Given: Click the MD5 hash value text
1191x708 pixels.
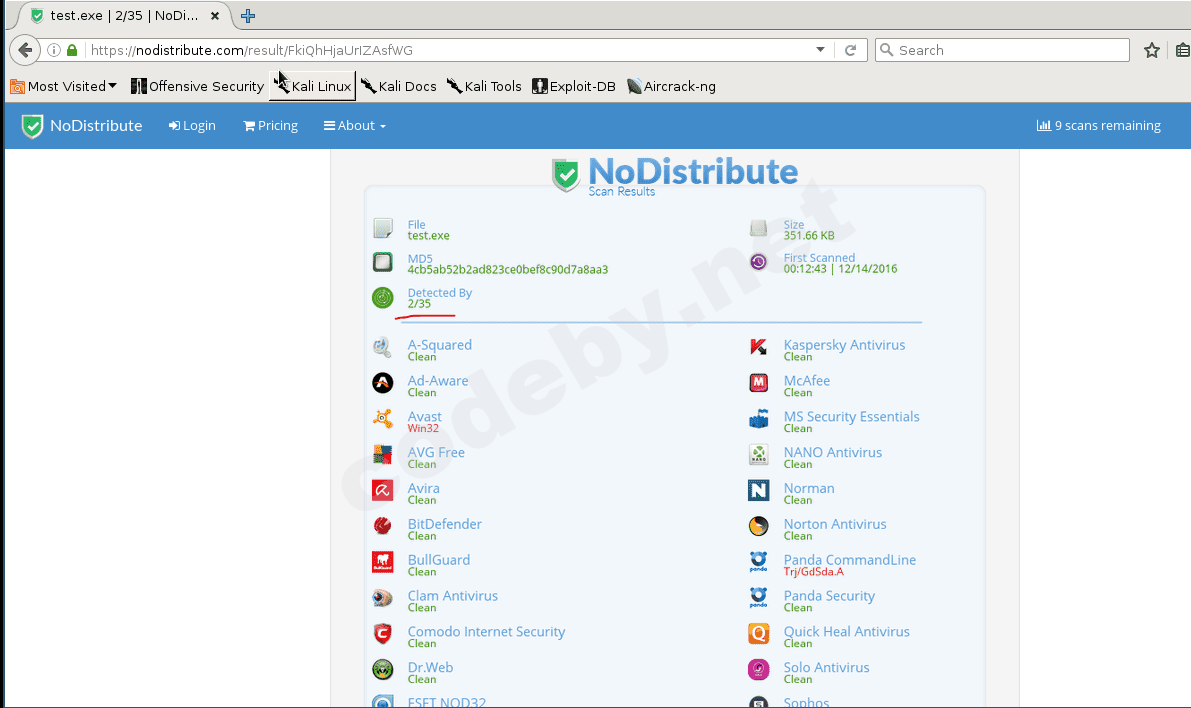Looking at the screenshot, I should pos(507,270).
